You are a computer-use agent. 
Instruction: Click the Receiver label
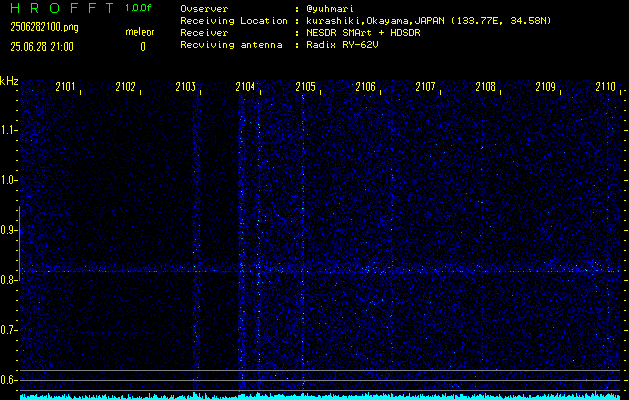click(204, 33)
